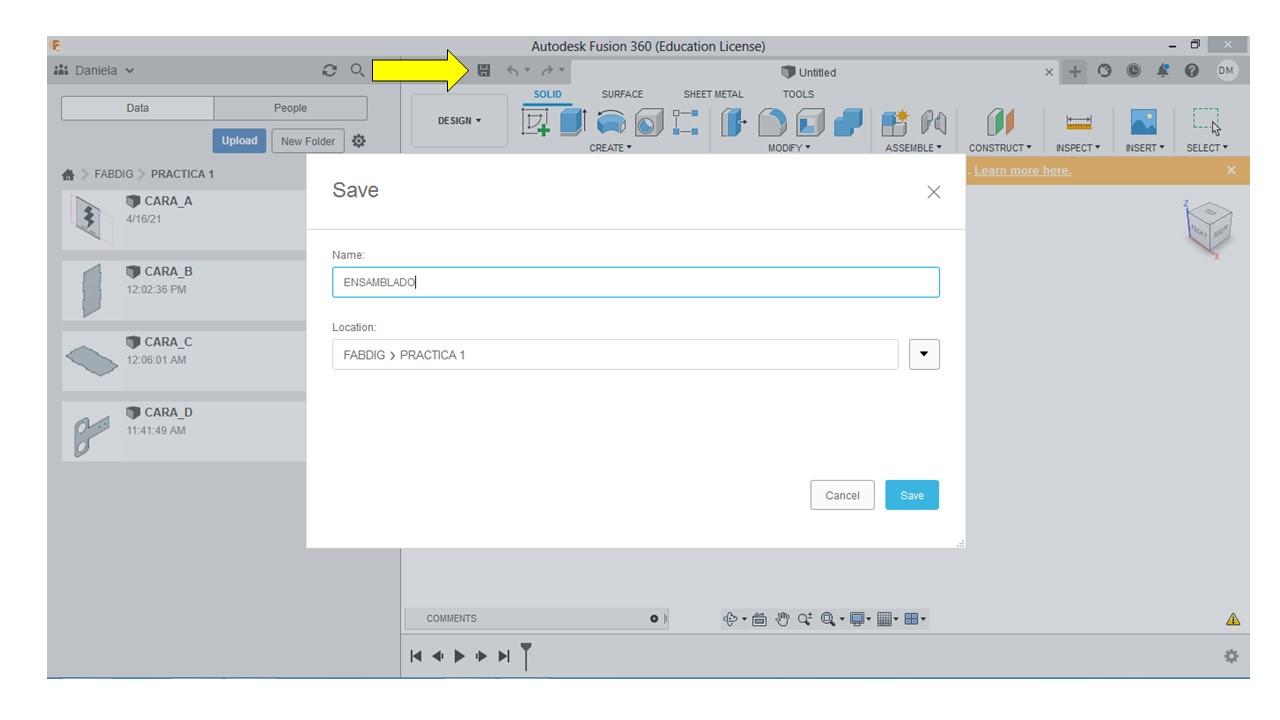Viewport: 1280px width, 720px height.
Task: Go to the home breadcrumb icon
Action: coord(67,174)
